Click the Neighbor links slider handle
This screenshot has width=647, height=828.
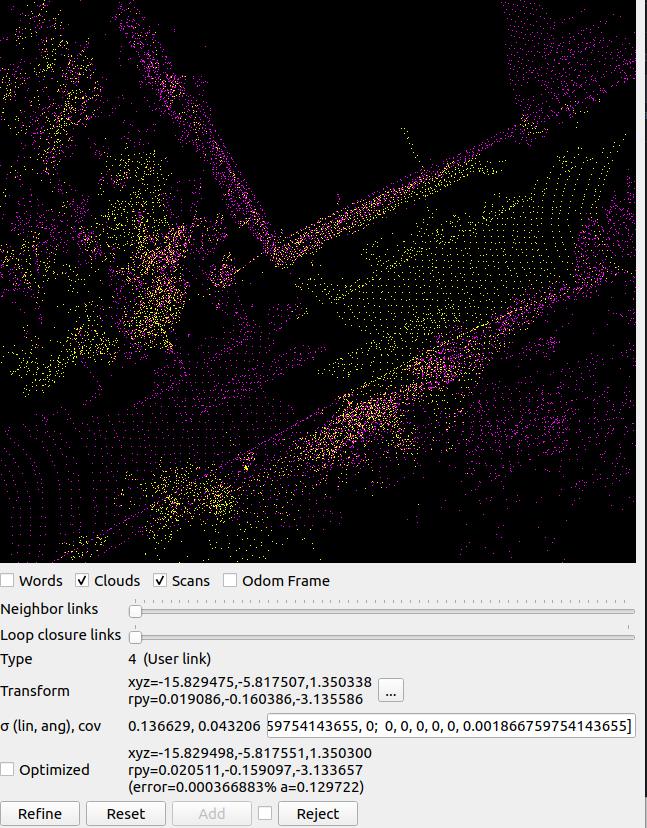coord(135,611)
